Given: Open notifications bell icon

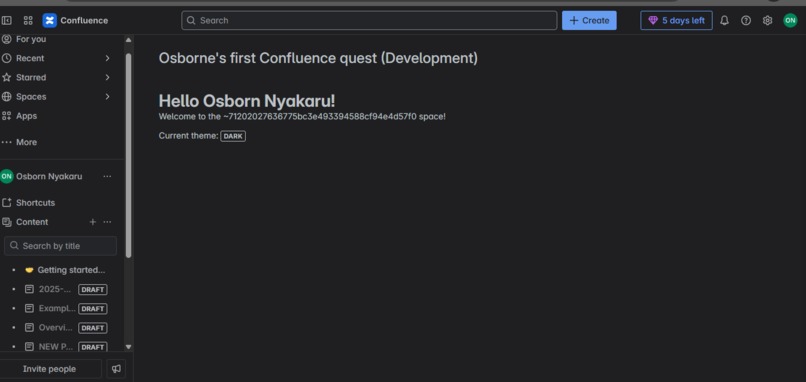Looking at the screenshot, I should click(724, 21).
